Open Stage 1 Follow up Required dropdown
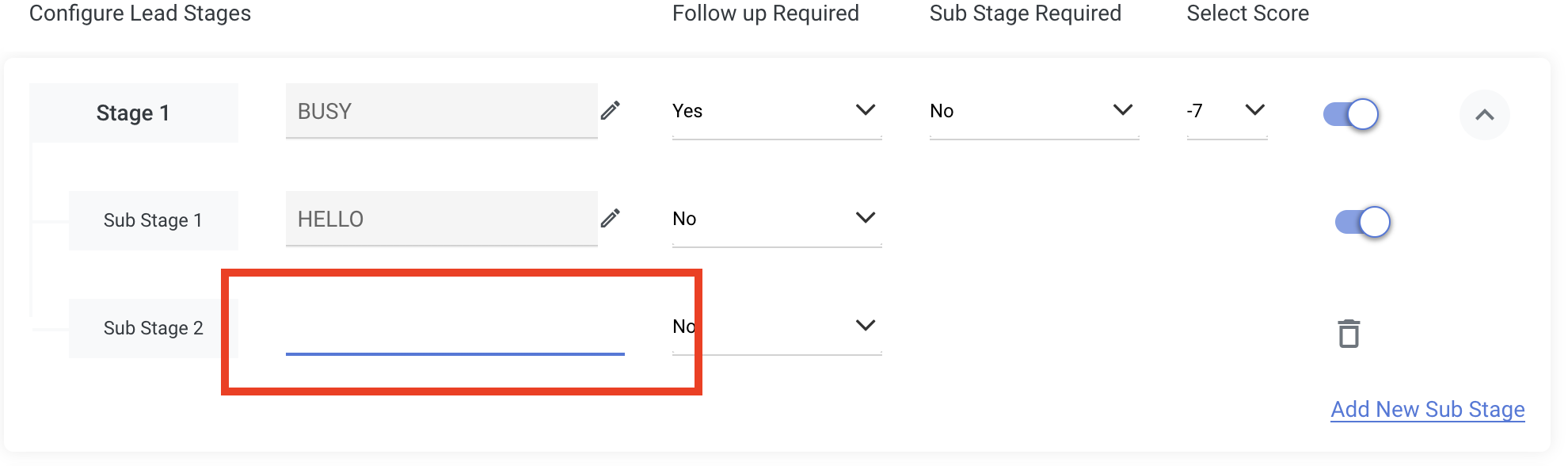This screenshot has width=1568, height=466. tap(776, 111)
